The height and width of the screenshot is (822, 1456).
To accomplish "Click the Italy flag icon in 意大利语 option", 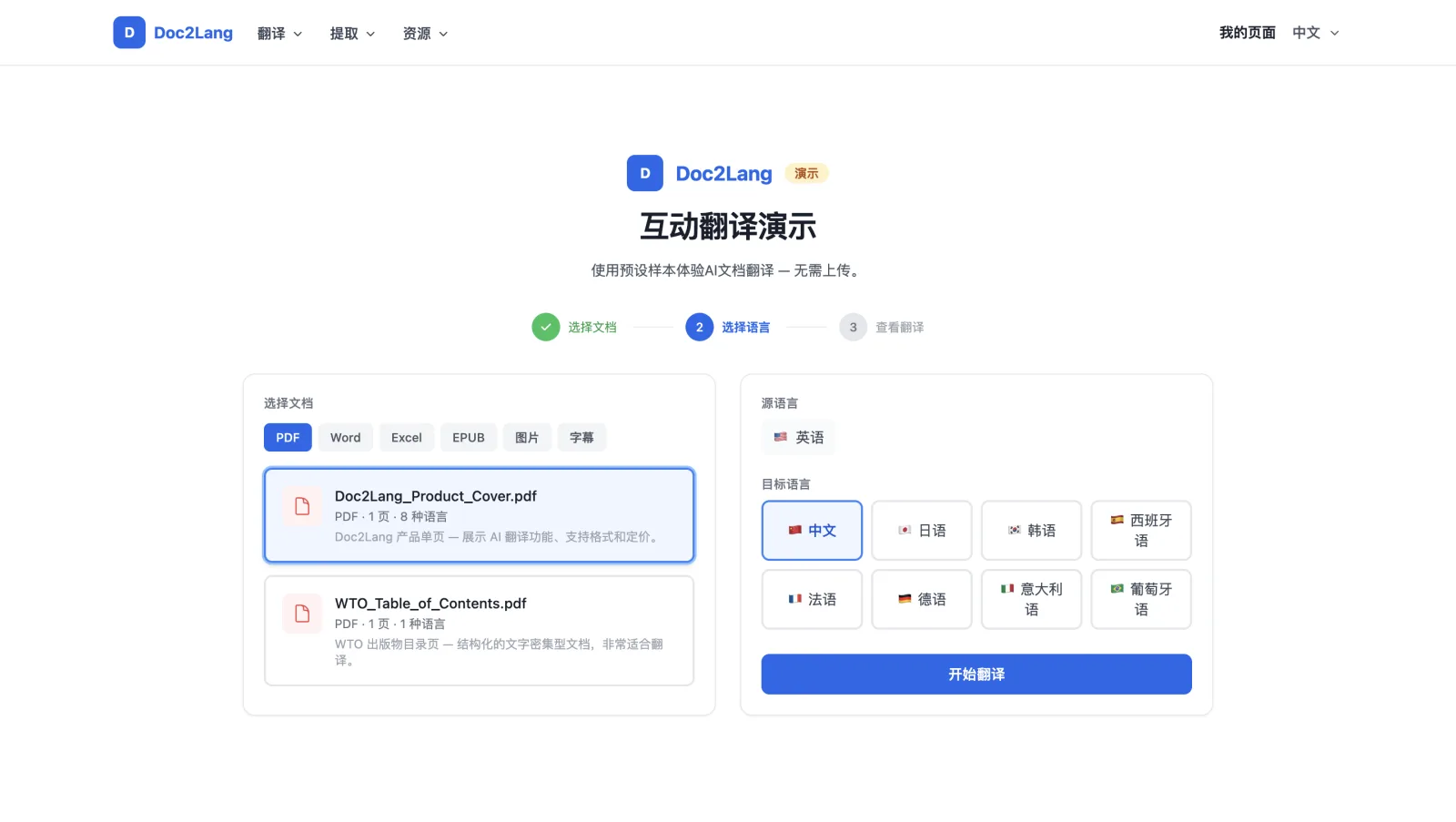I will [1007, 589].
